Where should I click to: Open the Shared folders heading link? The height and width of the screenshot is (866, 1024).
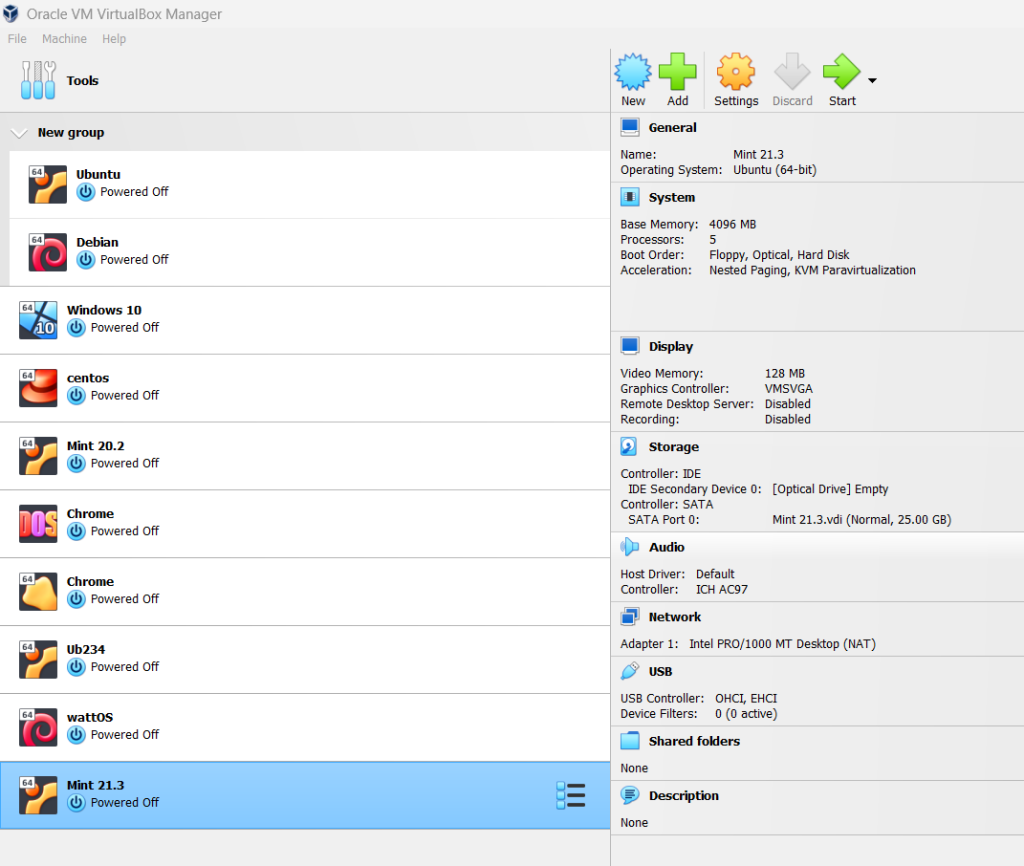click(694, 741)
